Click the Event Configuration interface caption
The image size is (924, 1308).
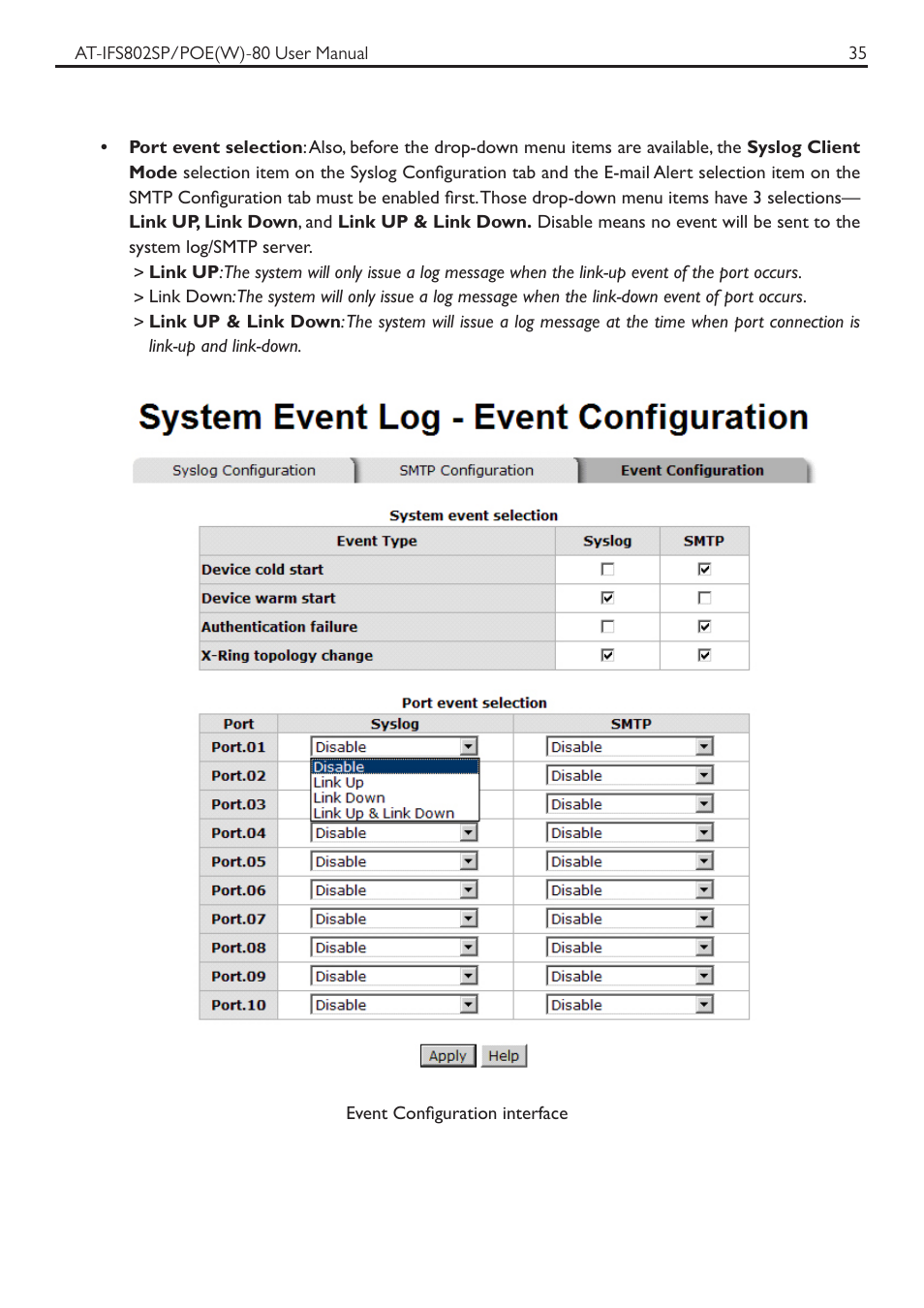tap(457, 1113)
